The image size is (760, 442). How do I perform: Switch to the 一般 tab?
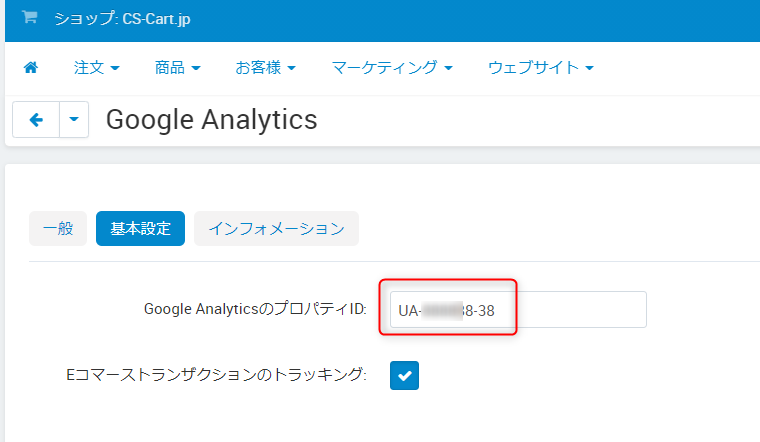(x=58, y=228)
